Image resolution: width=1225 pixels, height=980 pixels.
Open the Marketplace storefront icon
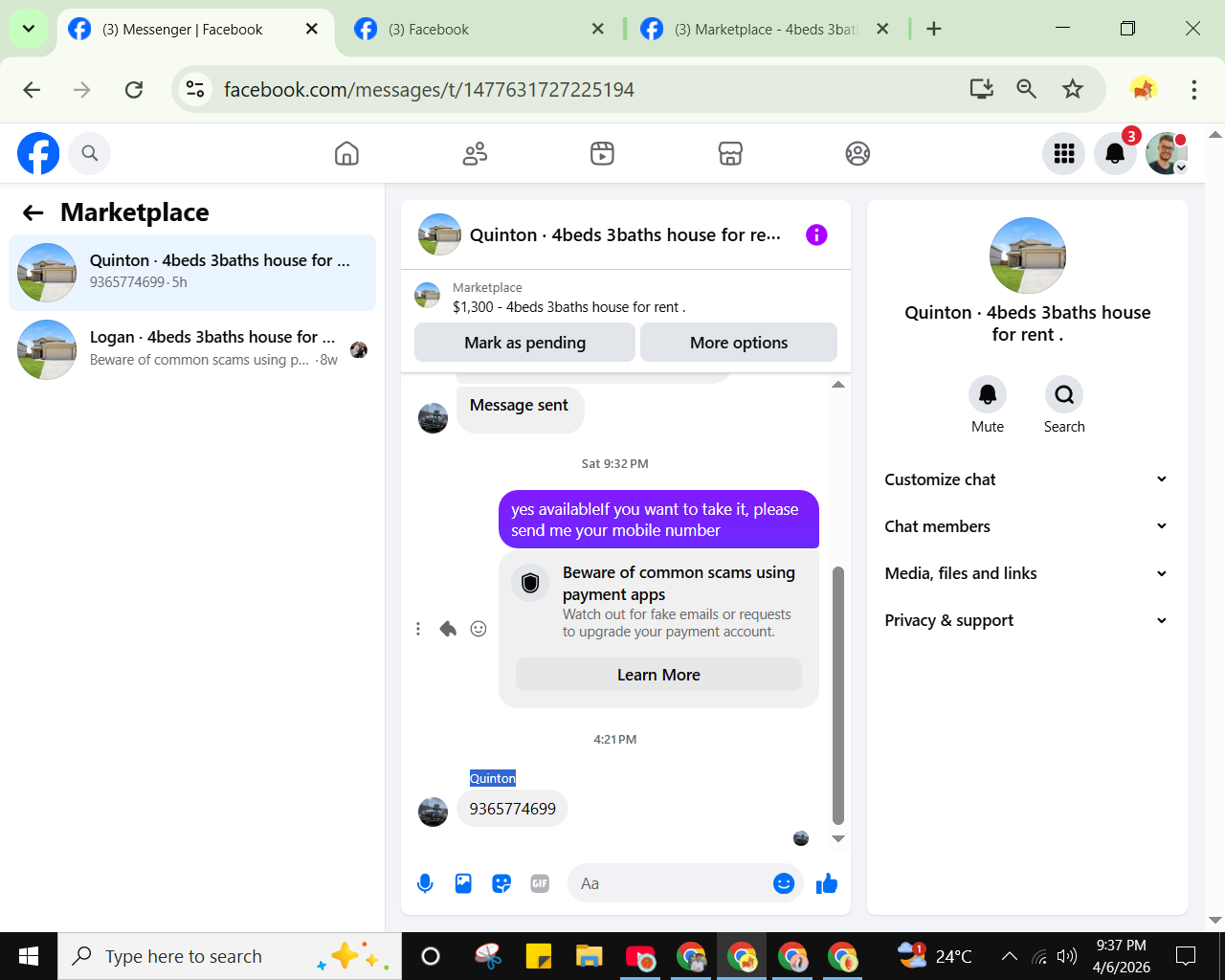[730, 153]
